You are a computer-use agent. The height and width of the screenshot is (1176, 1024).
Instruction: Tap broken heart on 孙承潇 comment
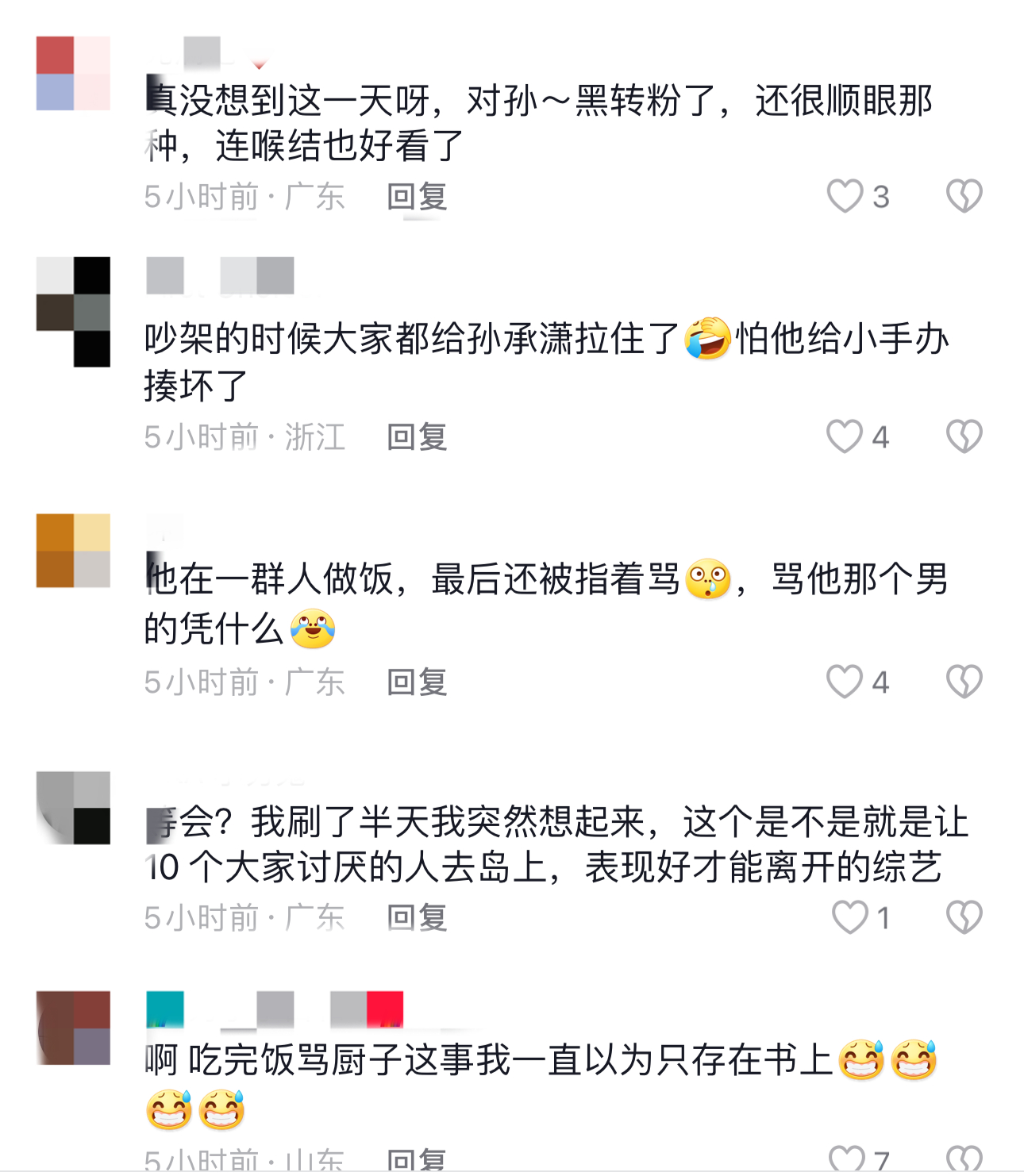[964, 436]
